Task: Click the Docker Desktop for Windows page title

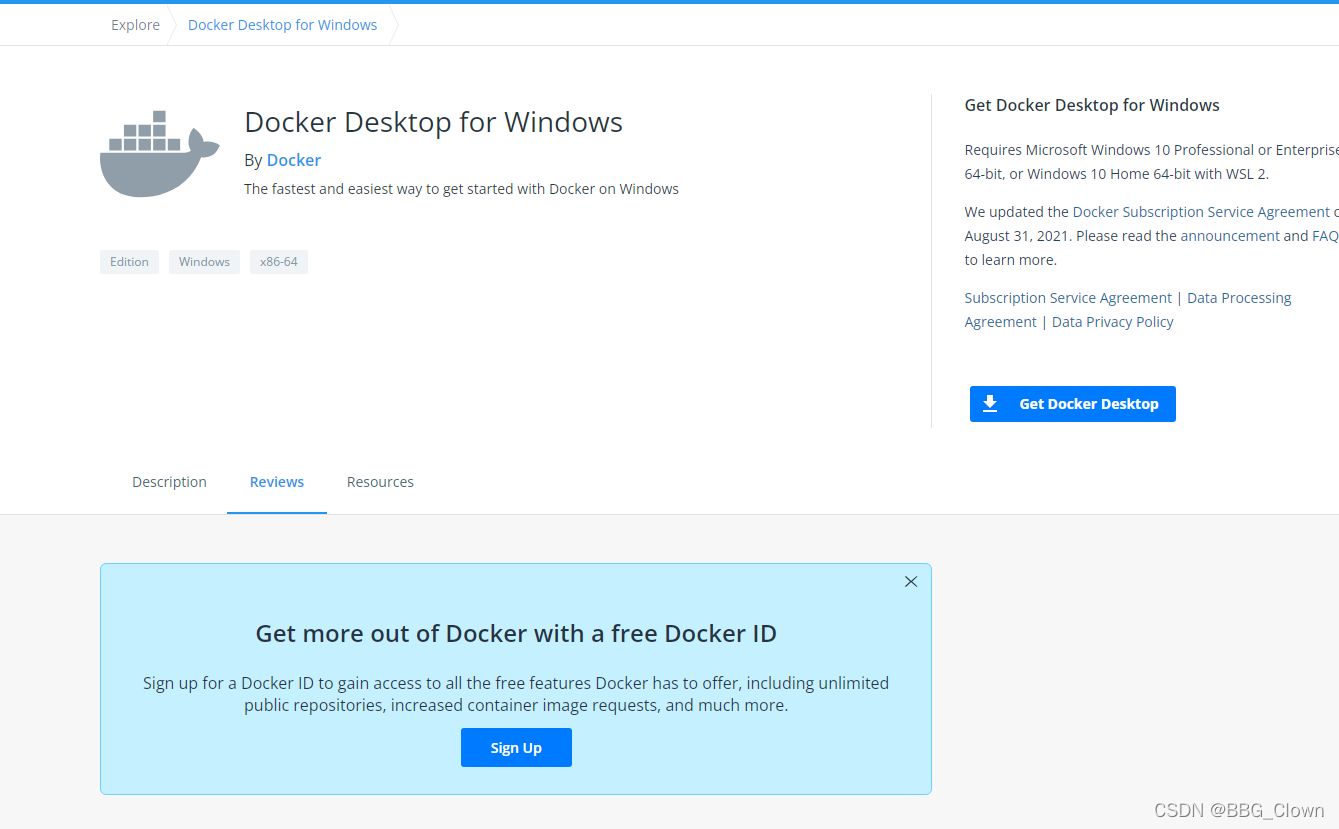Action: pyautogui.click(x=434, y=122)
